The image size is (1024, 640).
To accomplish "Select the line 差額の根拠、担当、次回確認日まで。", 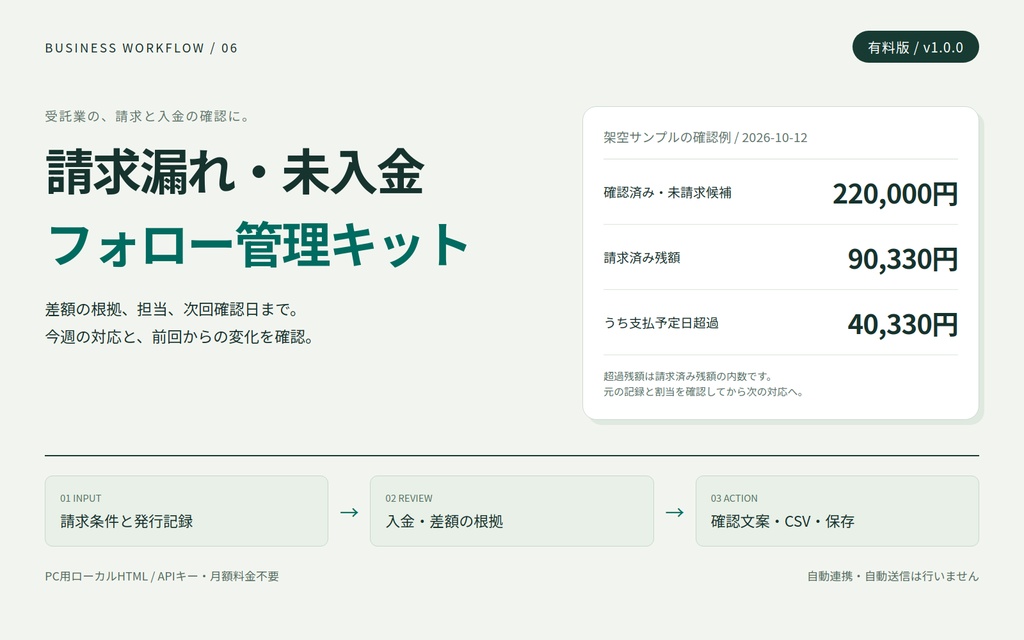I will pos(172,309).
